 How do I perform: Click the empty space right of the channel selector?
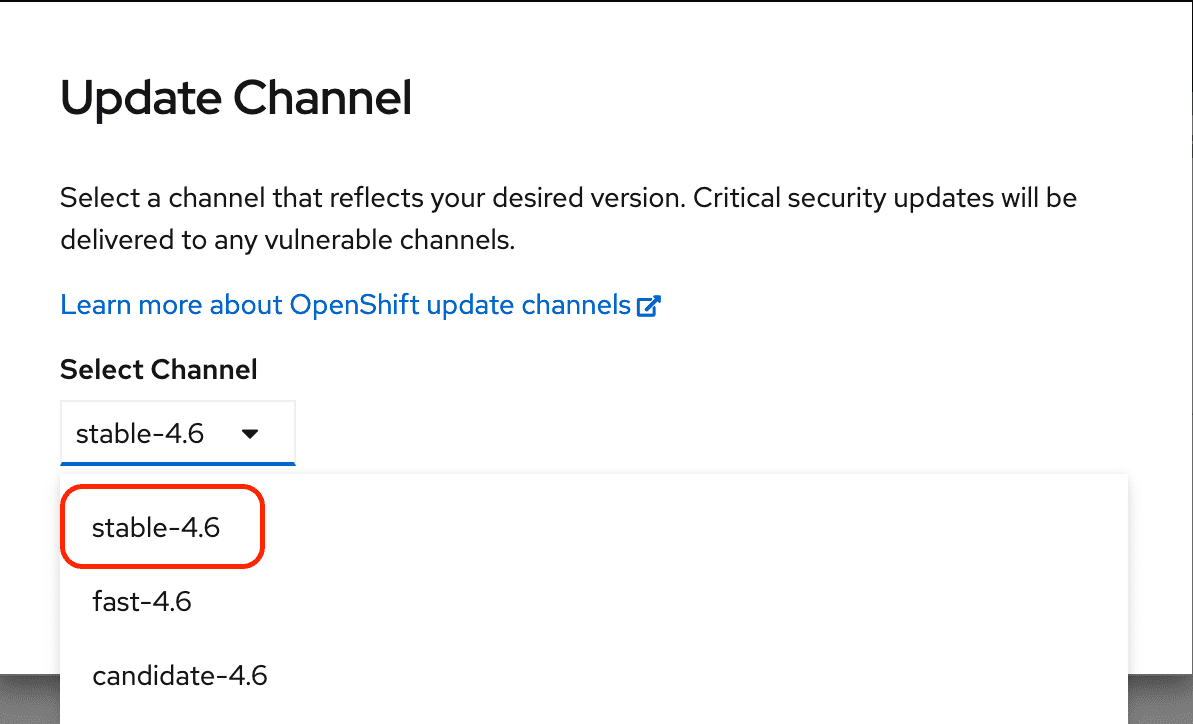pos(685,433)
